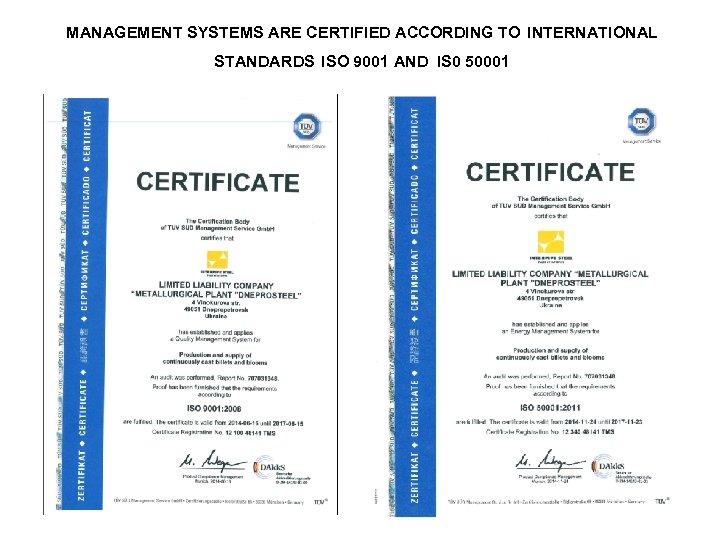Click the blue multilingual banner of the ISO 9001 certificate

83,304
